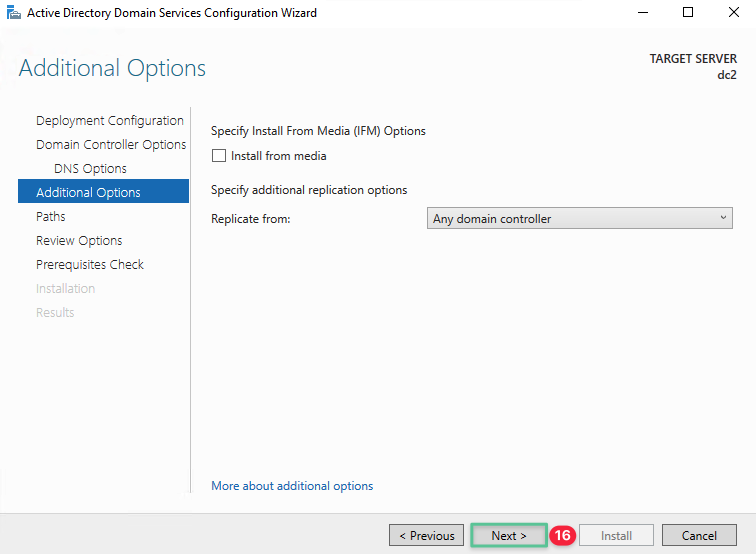The image size is (756, 554).
Task: Open the Prerequisites Check step
Action: [x=90, y=265]
